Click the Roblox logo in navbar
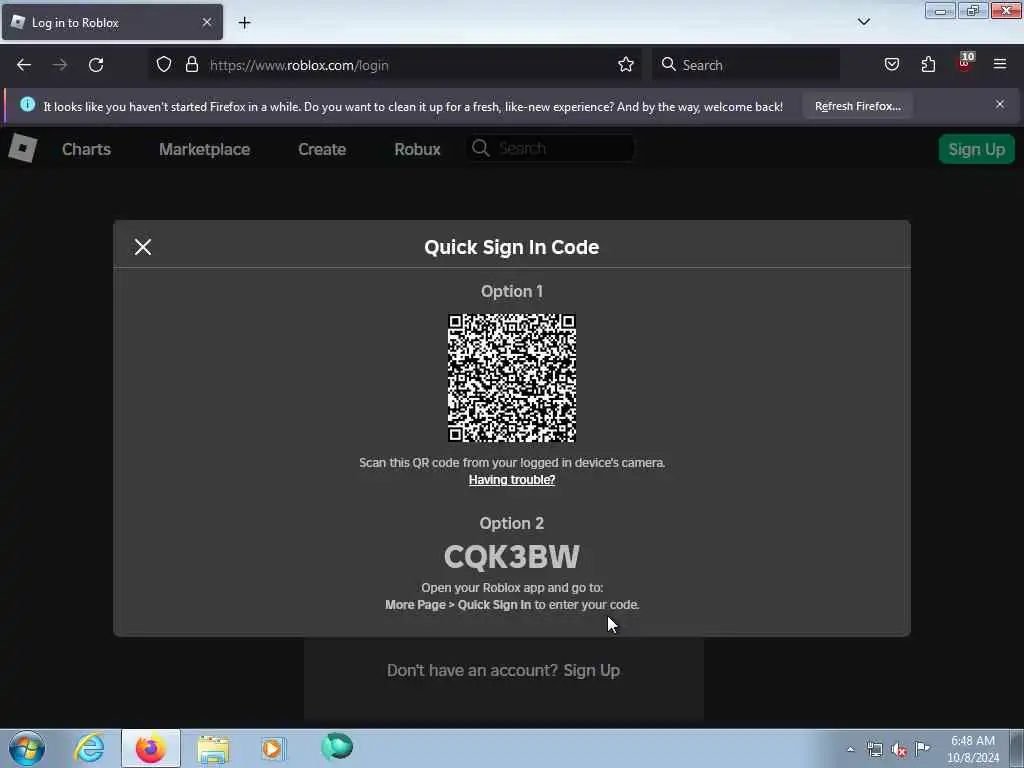The height and width of the screenshot is (768, 1024). point(23,148)
